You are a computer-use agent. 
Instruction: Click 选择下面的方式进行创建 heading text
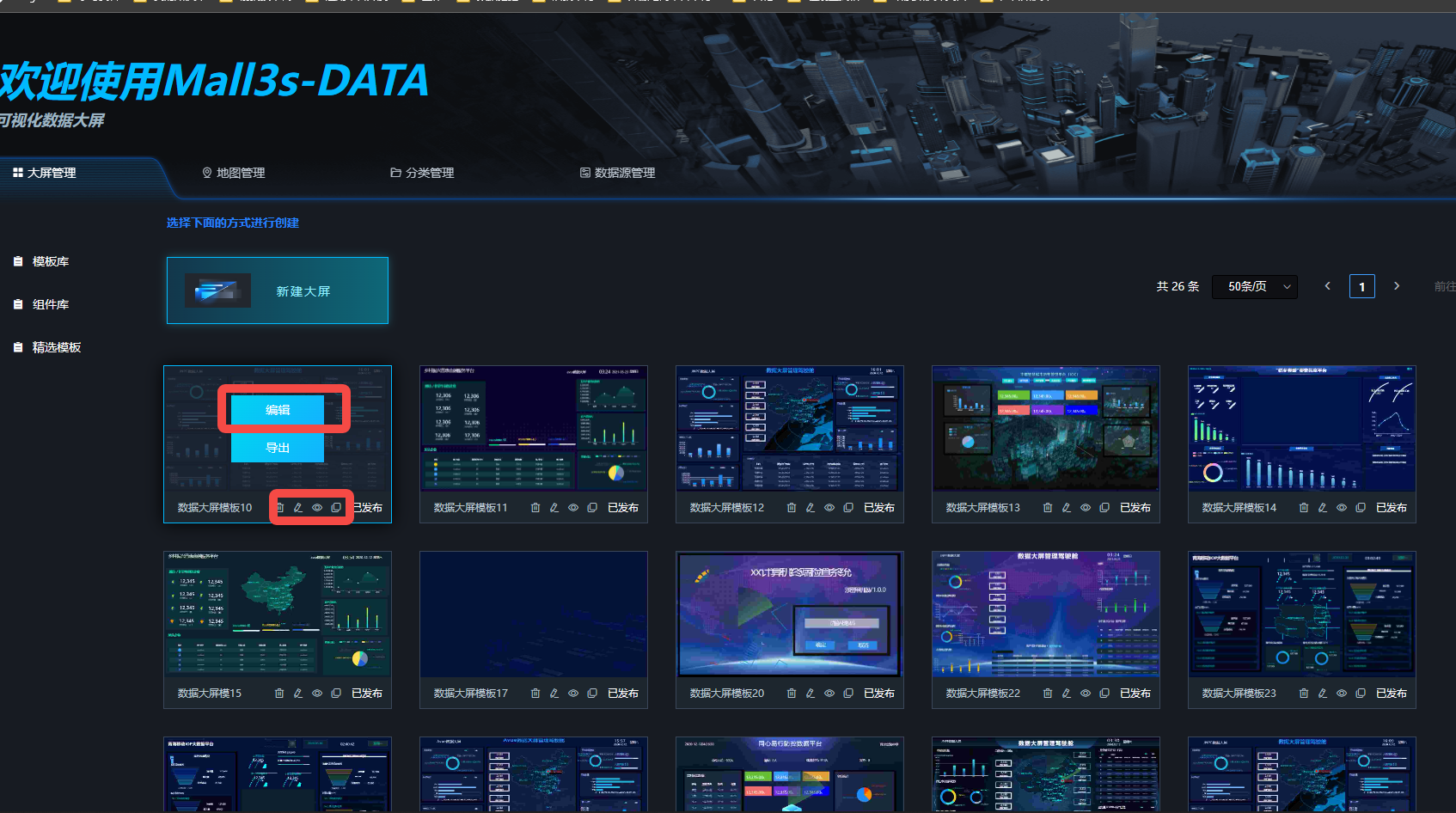(233, 223)
